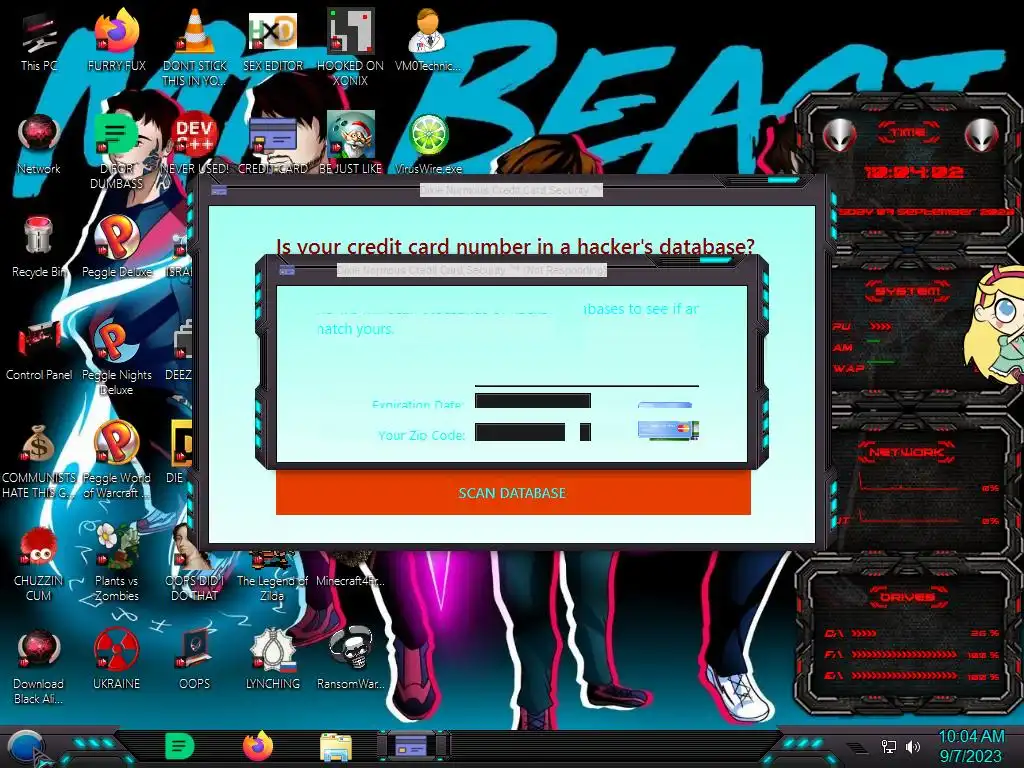Open the CREDIT CARD desktop shortcut
1024x768 pixels.
(273, 144)
